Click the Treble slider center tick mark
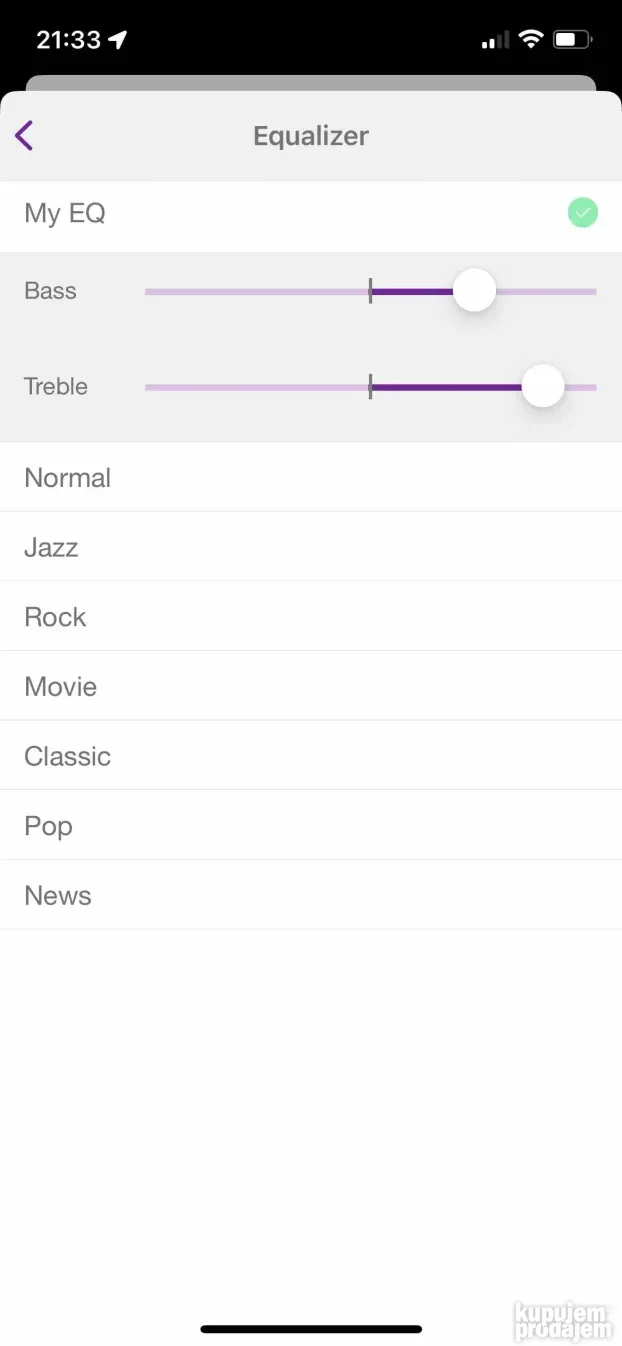The width and height of the screenshot is (622, 1346). [x=370, y=387]
